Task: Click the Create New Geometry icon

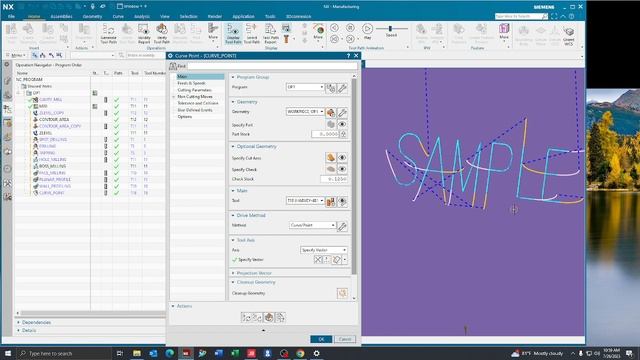Action: (x=331, y=112)
